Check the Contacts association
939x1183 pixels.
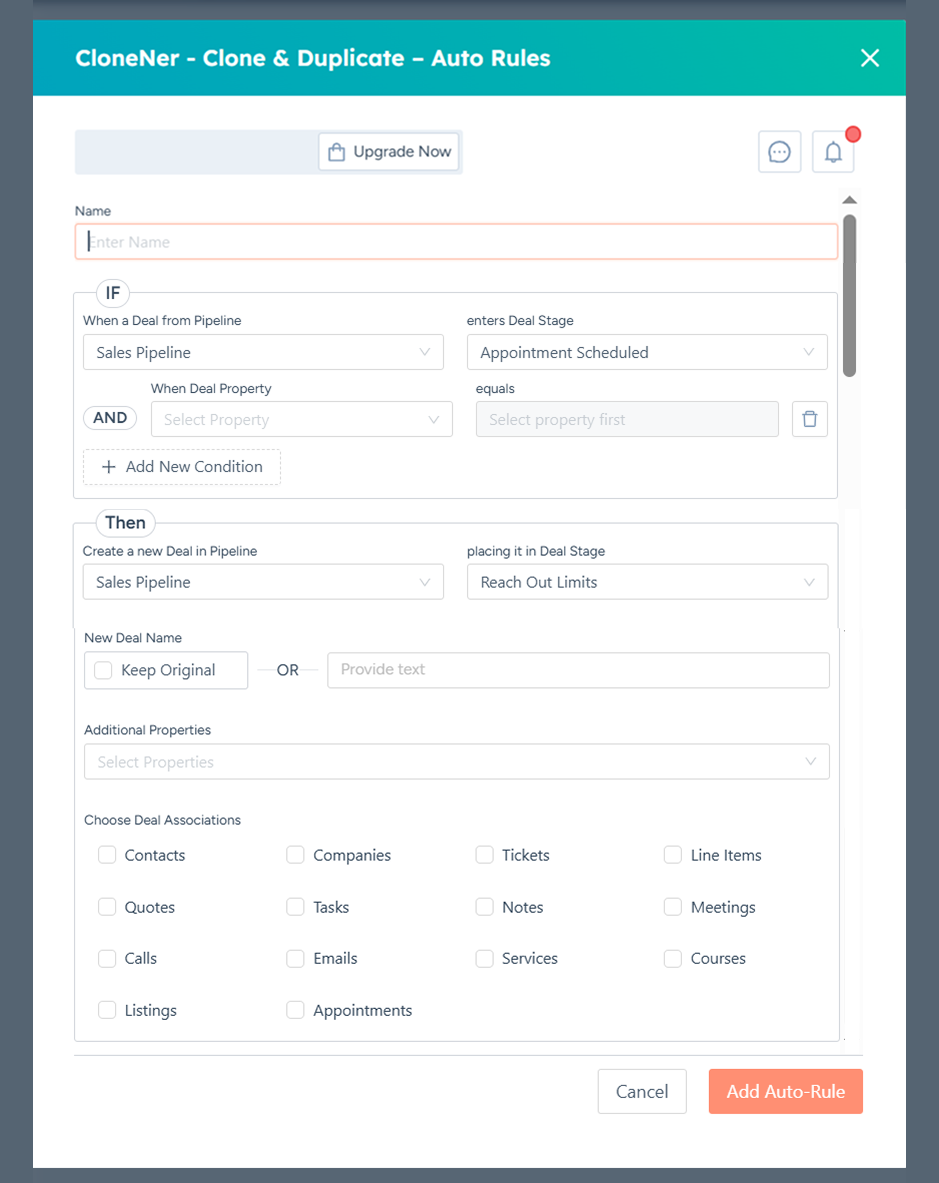point(107,855)
